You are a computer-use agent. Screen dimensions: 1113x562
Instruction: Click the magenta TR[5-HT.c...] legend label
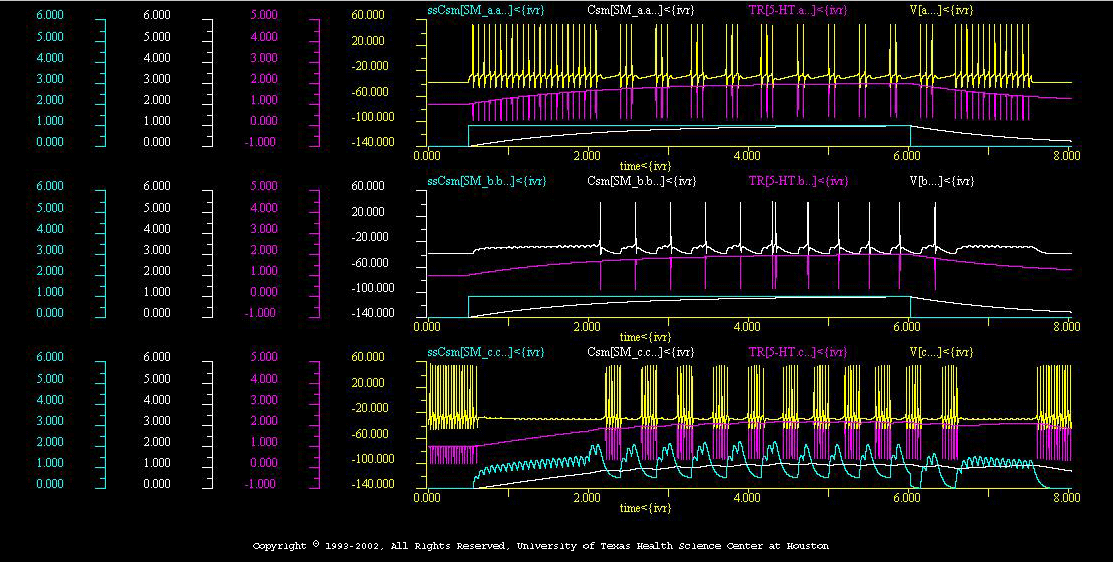798,352
